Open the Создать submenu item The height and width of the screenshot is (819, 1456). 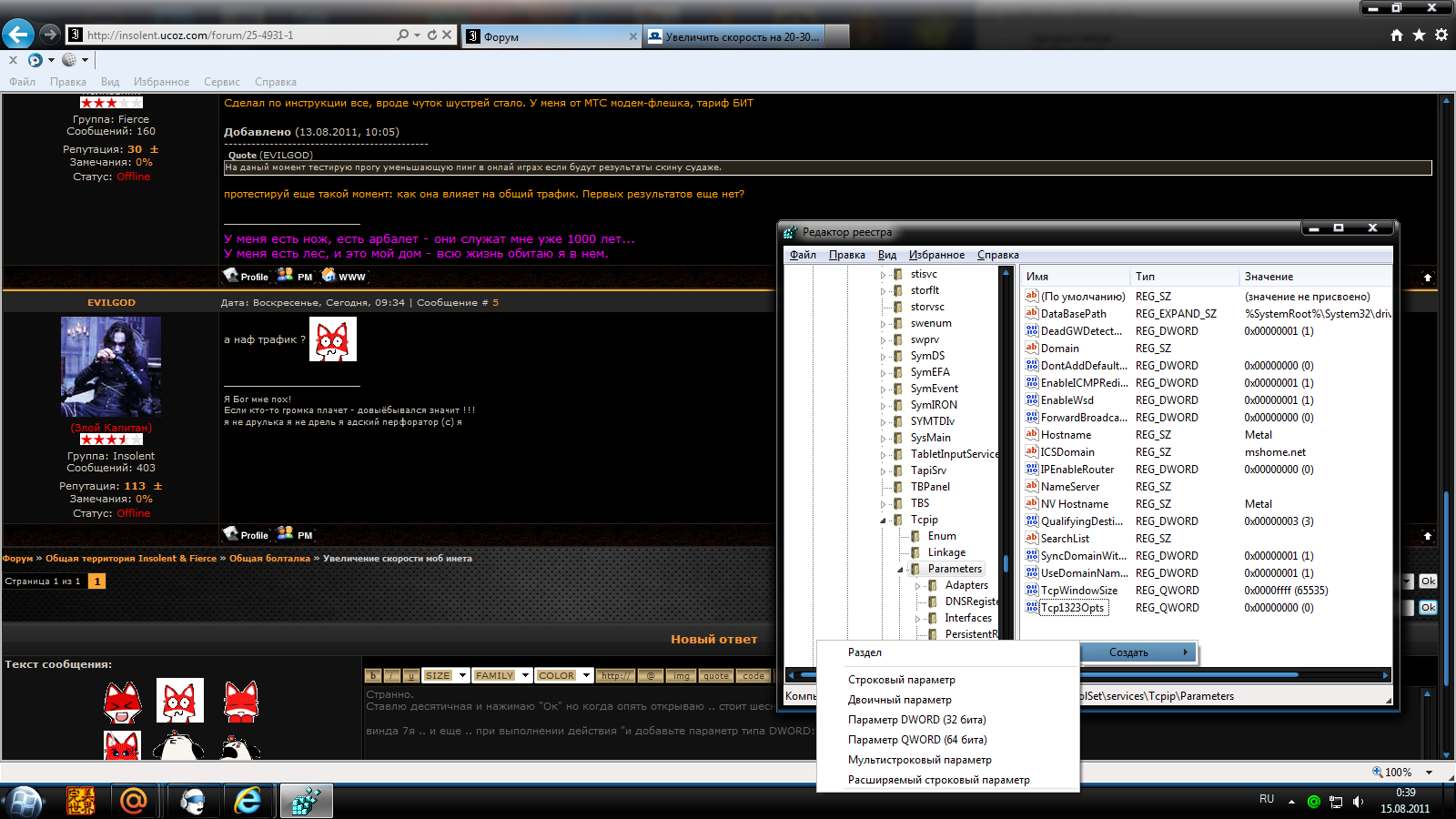(1137, 652)
